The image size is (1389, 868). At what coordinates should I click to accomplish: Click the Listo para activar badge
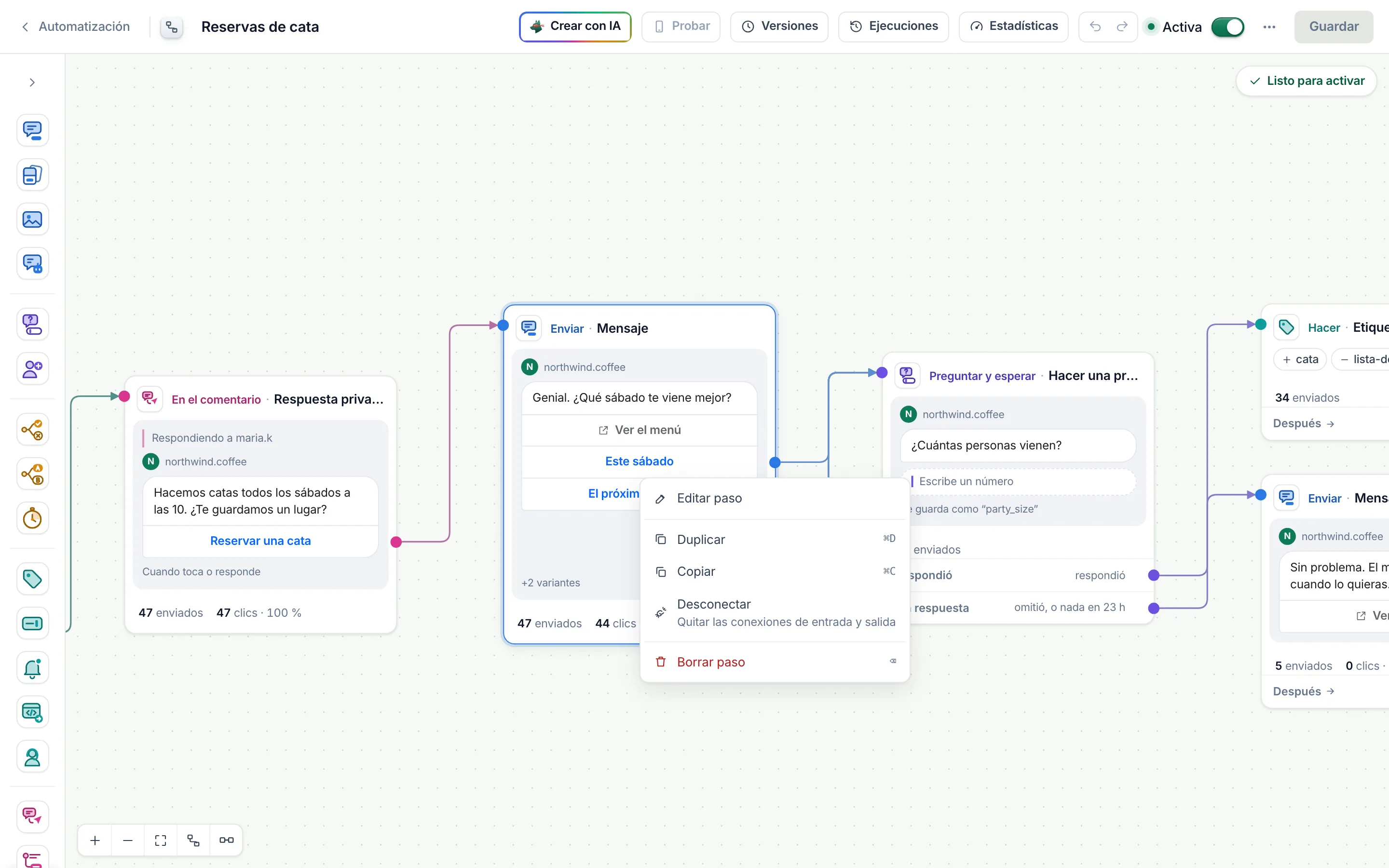[x=1306, y=81]
